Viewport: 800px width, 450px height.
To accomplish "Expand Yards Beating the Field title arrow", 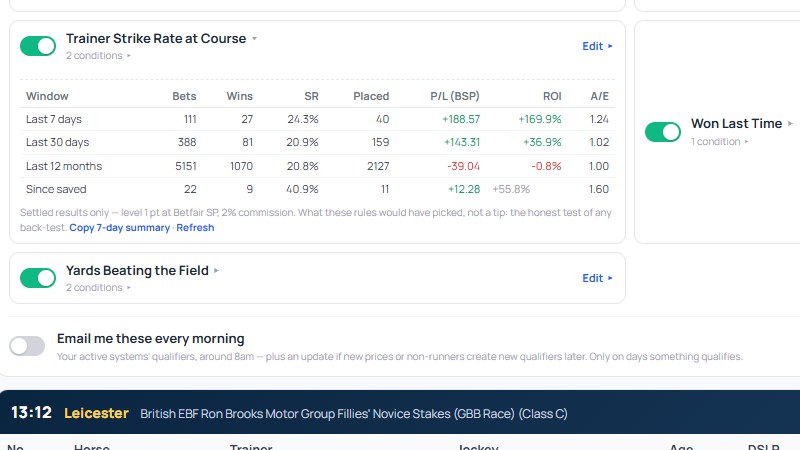I will (216, 270).
